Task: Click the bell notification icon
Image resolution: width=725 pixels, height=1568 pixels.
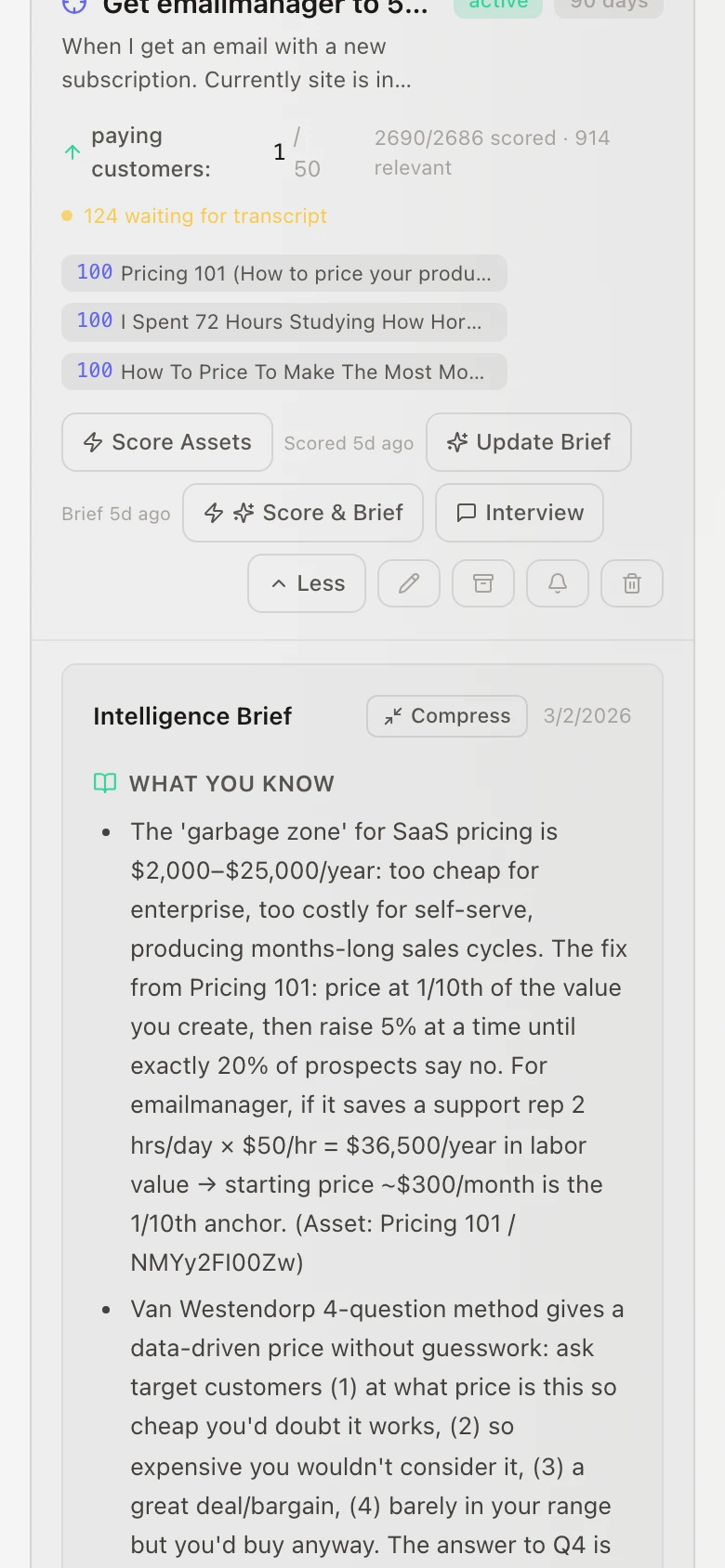Action: [x=558, y=583]
